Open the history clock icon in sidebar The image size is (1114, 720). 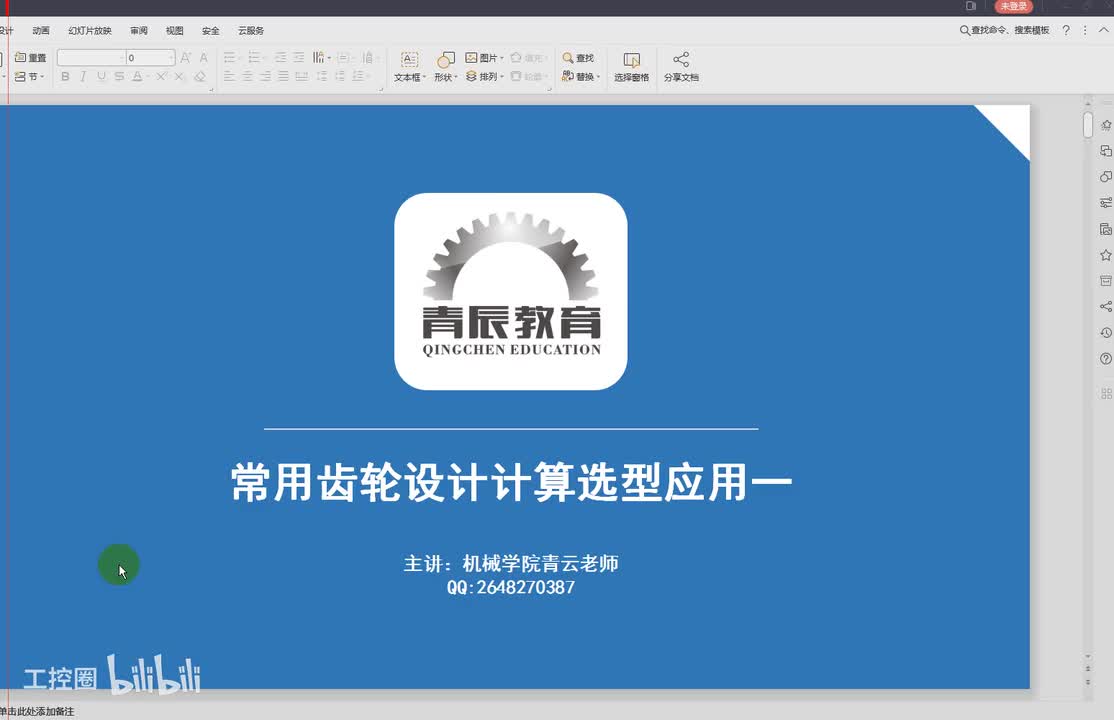point(1105,333)
